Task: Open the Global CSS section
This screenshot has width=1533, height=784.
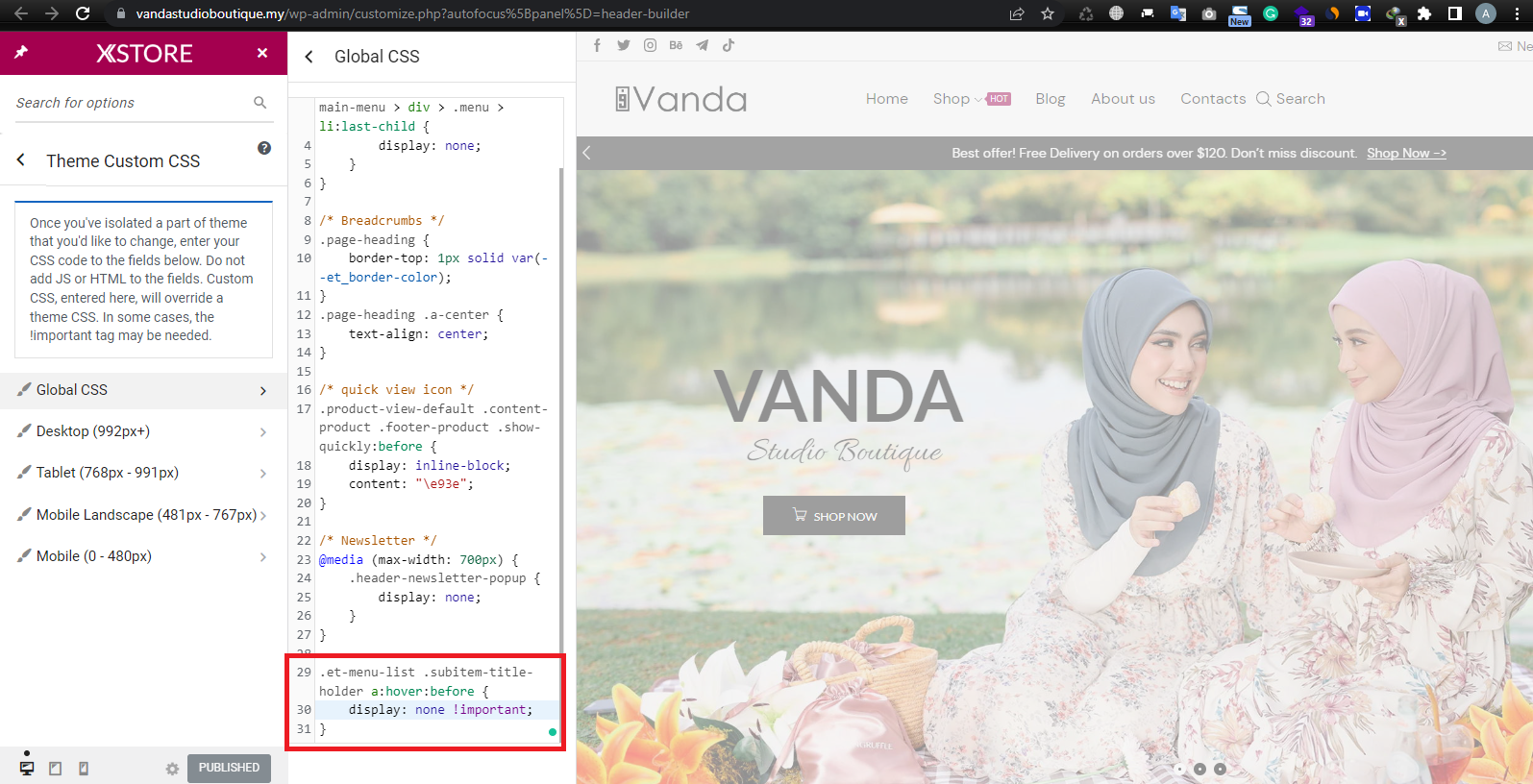Action: click(143, 390)
